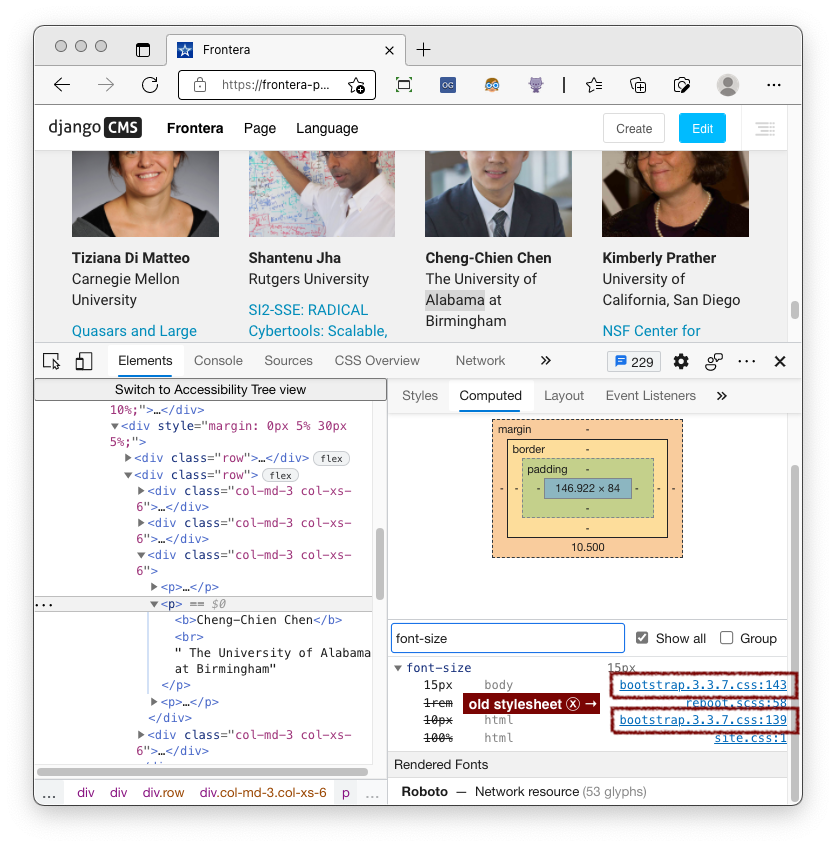Open the bootstrap.3.3.7.css:139 link

click(x=703, y=720)
